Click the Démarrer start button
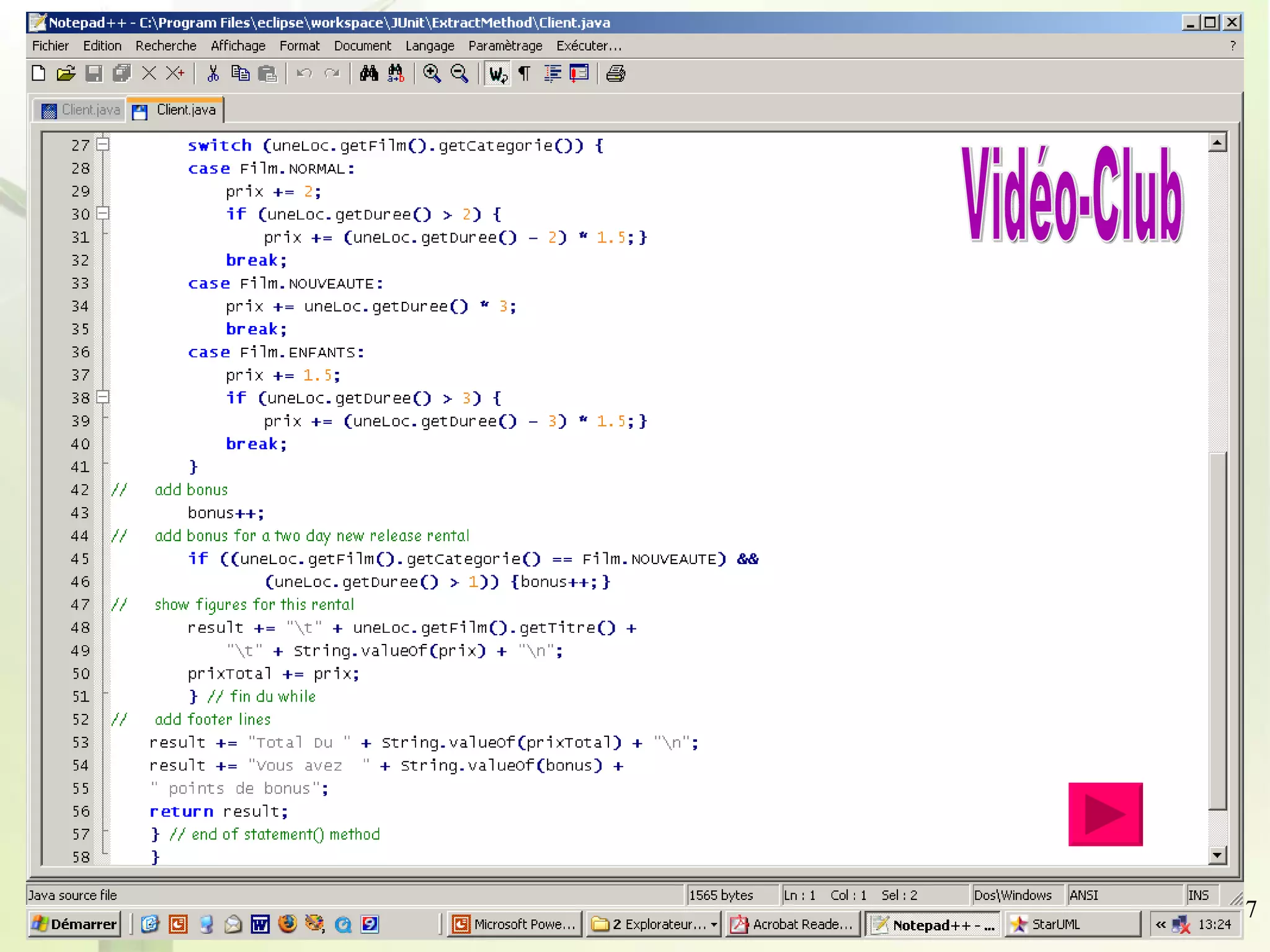Image resolution: width=1270 pixels, height=952 pixels. click(74, 924)
